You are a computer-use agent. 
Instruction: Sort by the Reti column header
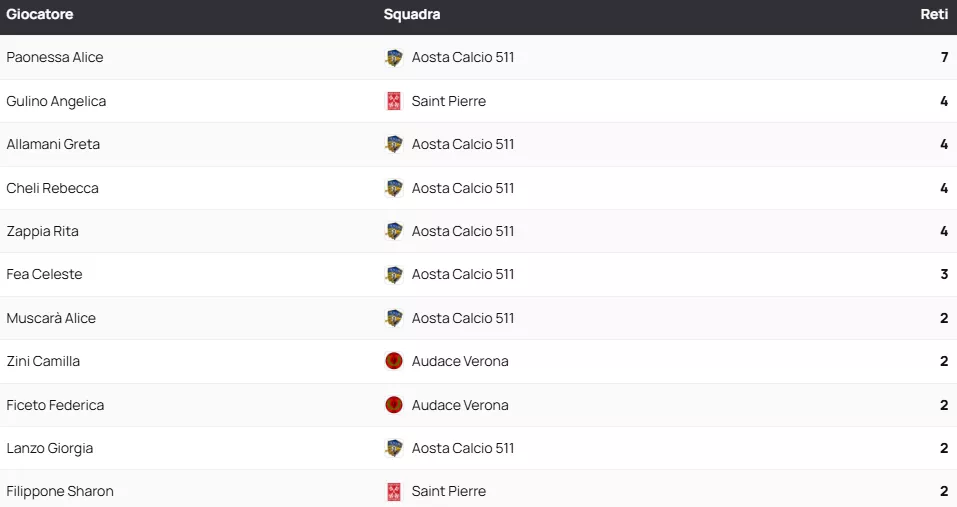pos(934,15)
